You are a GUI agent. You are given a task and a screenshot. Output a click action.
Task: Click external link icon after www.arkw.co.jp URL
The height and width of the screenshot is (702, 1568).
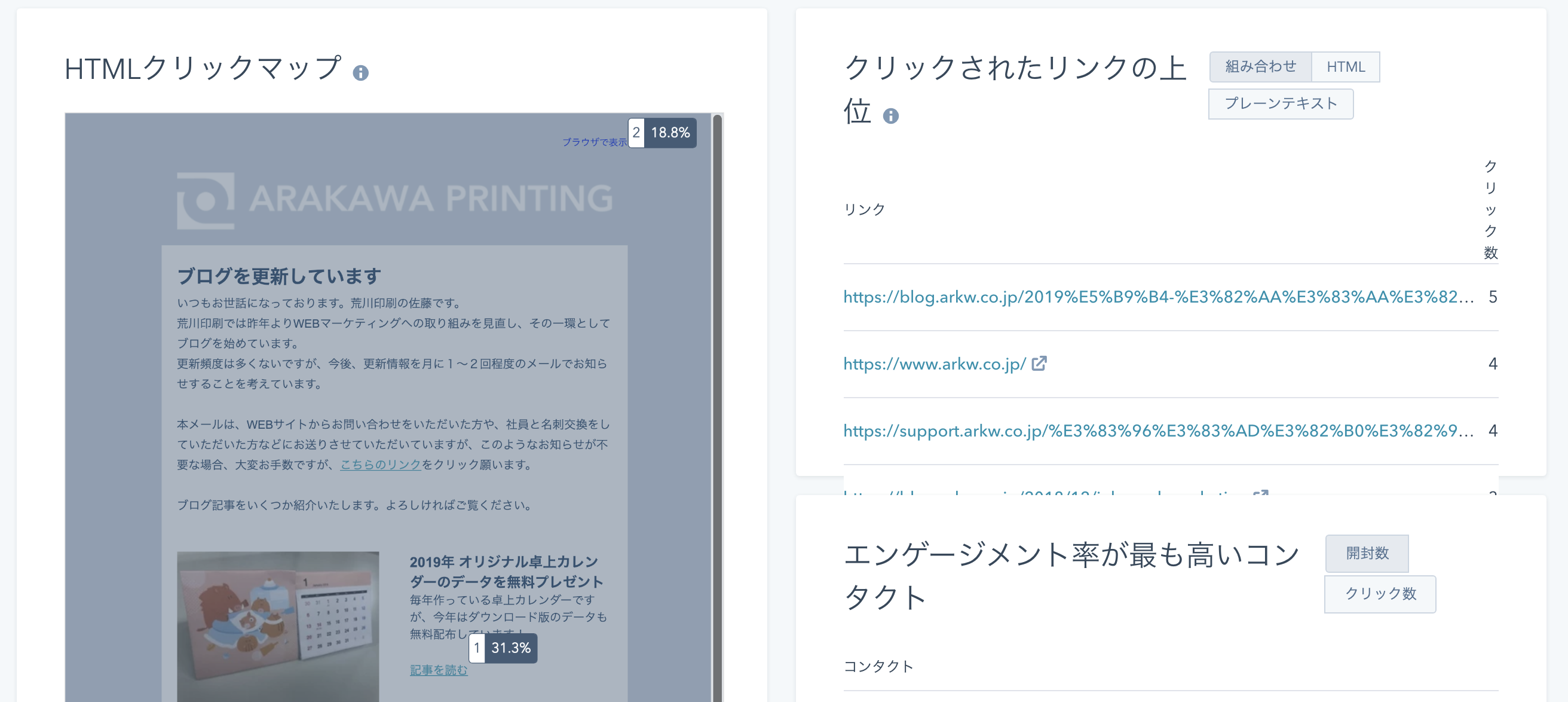tap(1039, 364)
